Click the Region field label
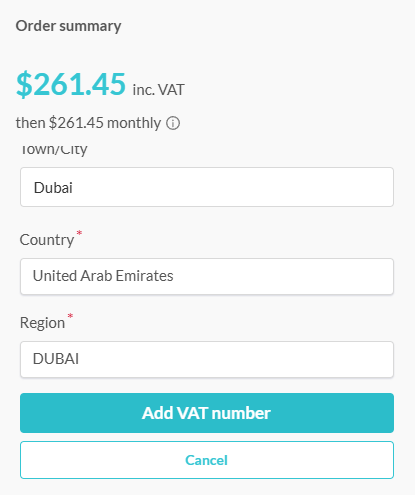Screen dimensions: 415x495 click(42, 323)
